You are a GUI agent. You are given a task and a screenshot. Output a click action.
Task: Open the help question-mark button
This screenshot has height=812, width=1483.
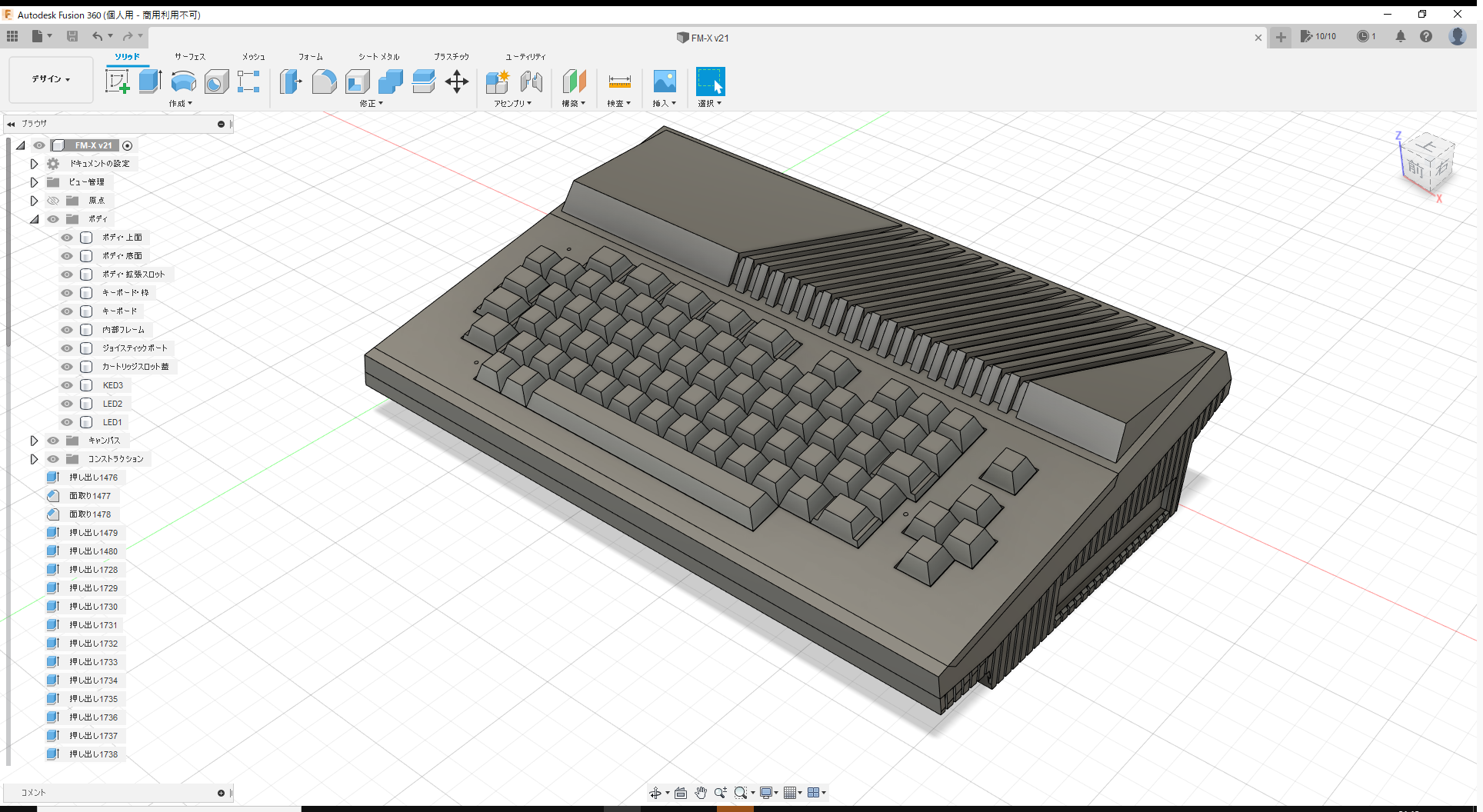pos(1427,36)
